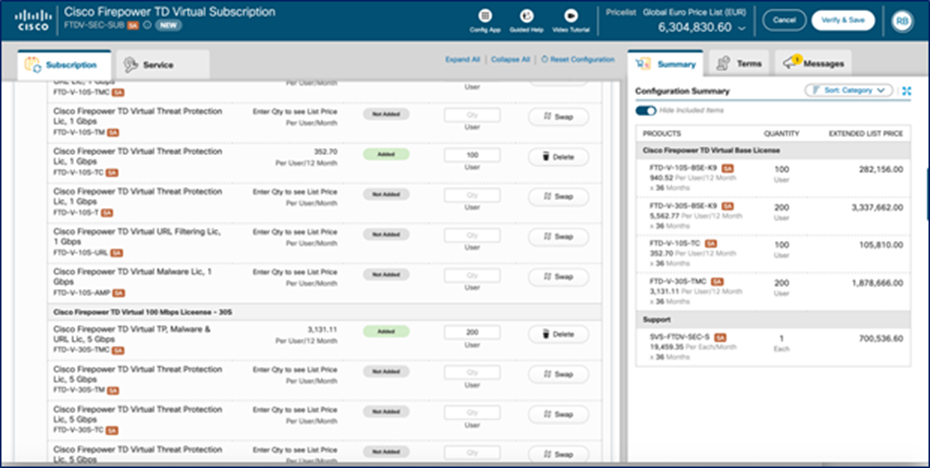Click the expand summary panel icon
This screenshot has width=930, height=468.
[x=906, y=91]
